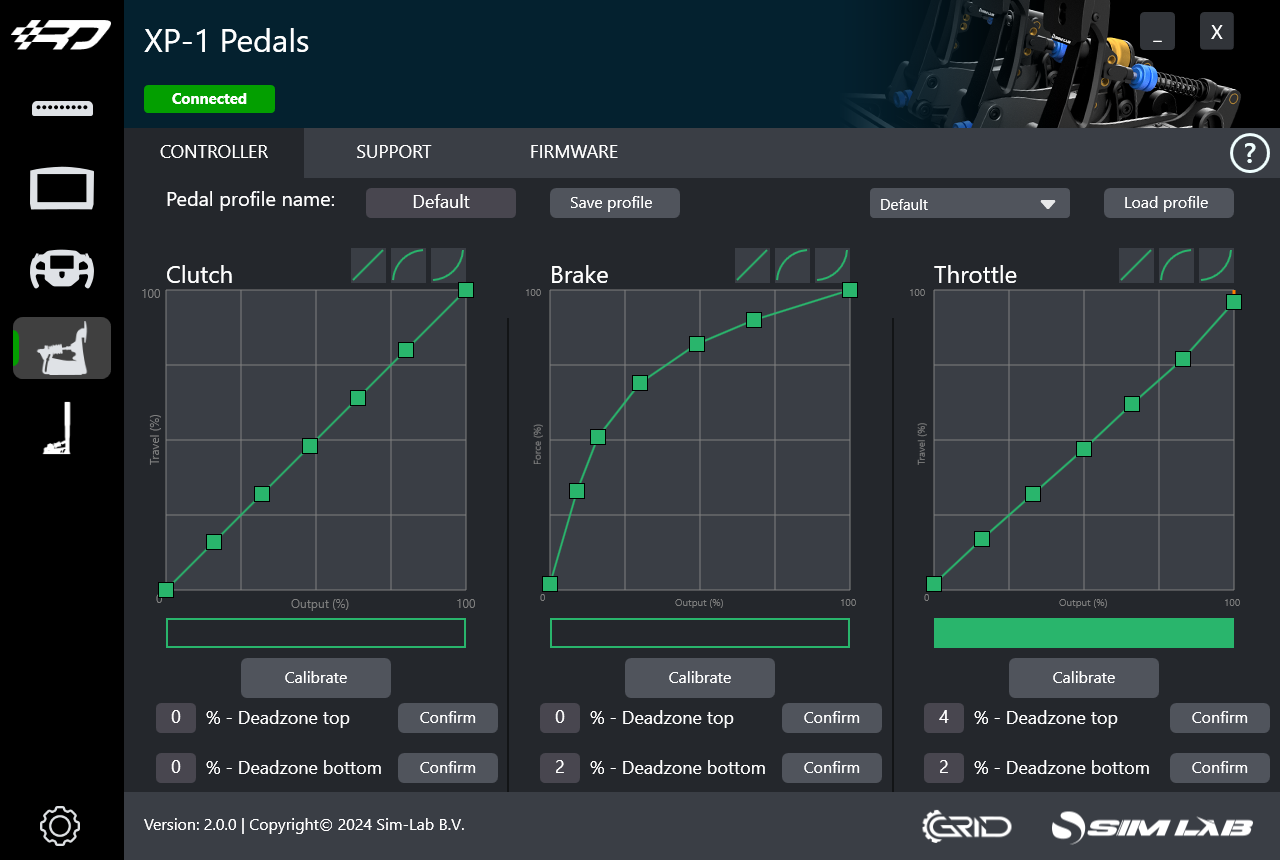Switch to the SUPPORT tab
Screen dimensions: 1280x860
(393, 152)
